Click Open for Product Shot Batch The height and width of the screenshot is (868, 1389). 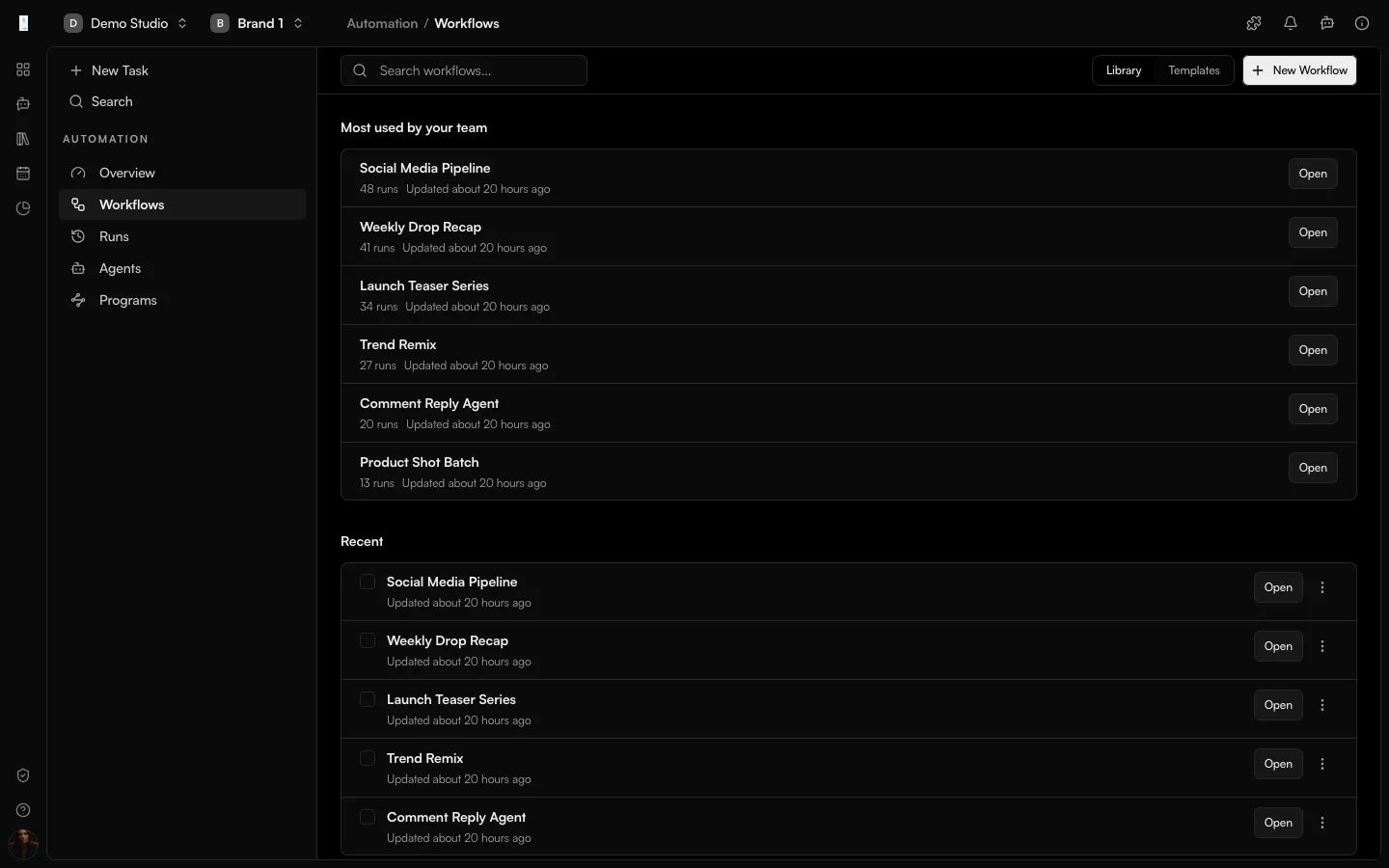click(x=1313, y=468)
